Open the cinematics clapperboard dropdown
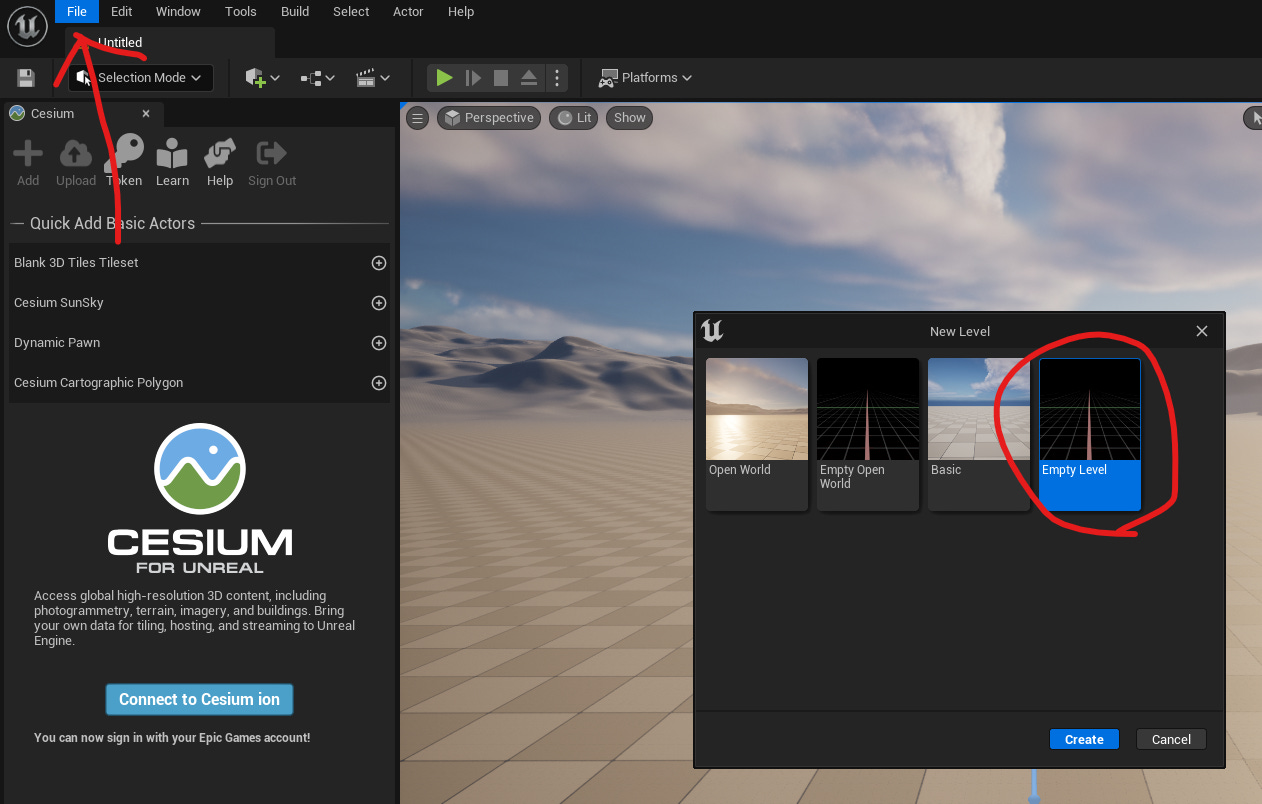Screen dimensions: 1262x804 [371, 77]
